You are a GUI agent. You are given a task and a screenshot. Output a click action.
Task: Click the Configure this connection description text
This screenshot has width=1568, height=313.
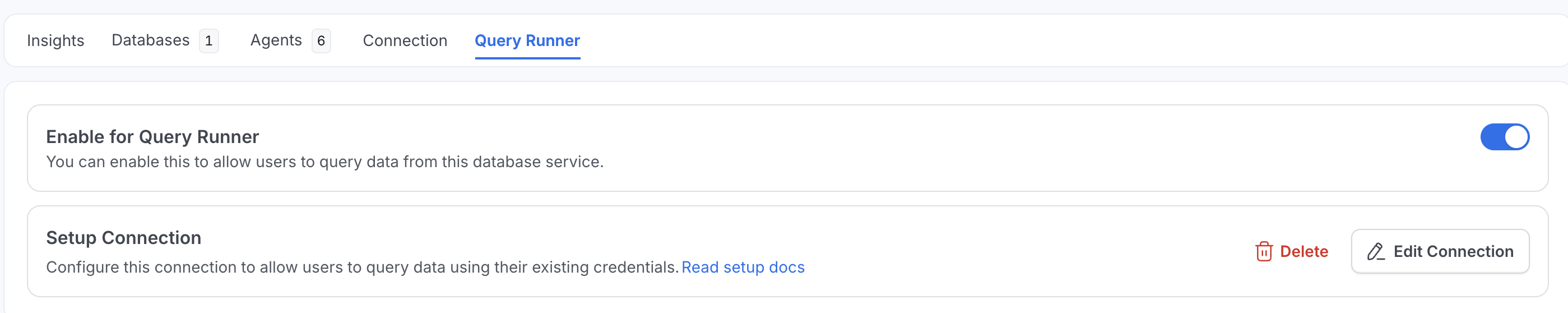tap(362, 268)
